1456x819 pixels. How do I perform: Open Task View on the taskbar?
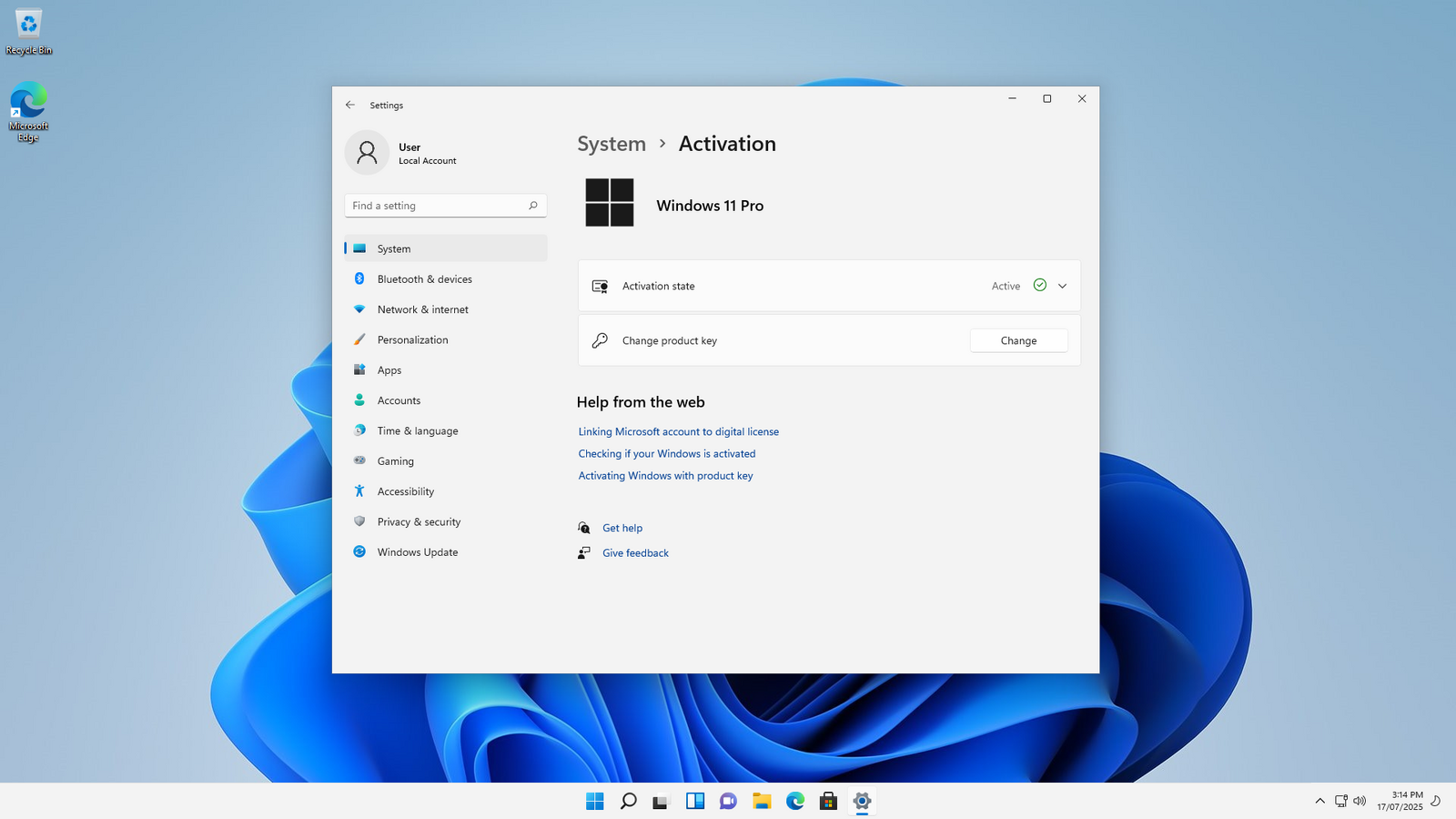661,801
